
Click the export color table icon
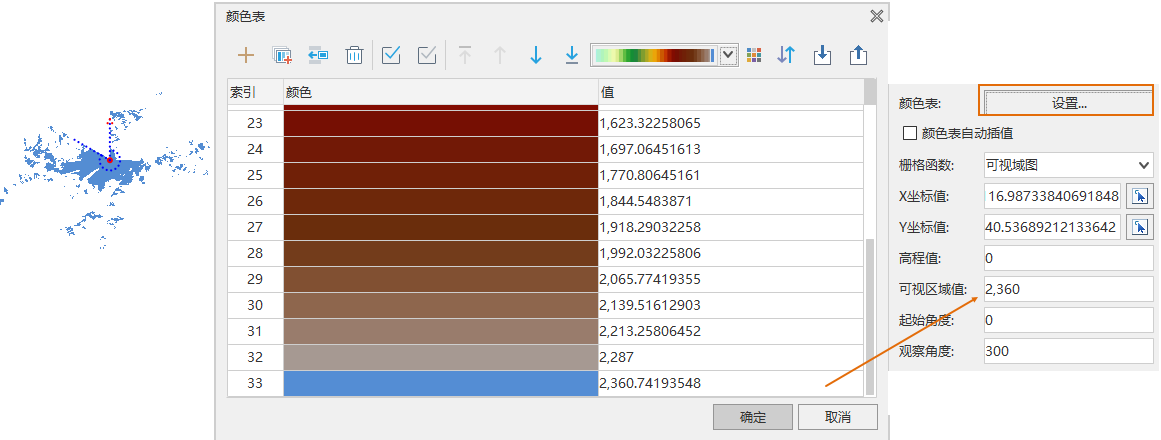(x=858, y=56)
